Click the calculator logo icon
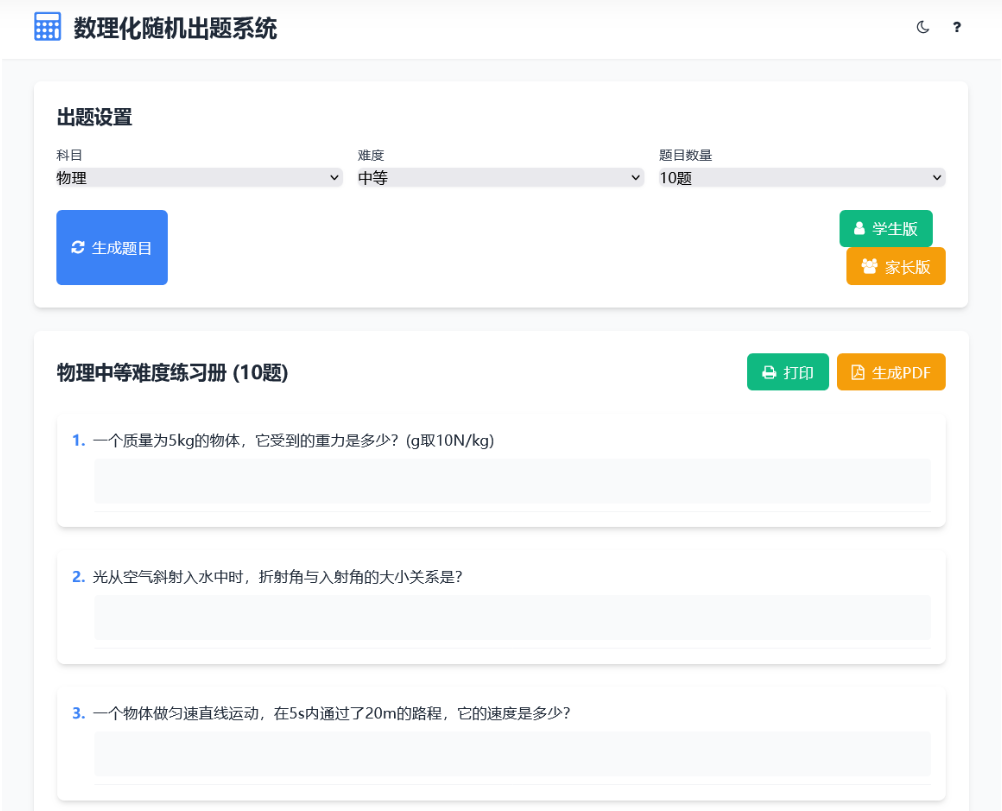The image size is (1002, 811). pyautogui.click(x=46, y=26)
